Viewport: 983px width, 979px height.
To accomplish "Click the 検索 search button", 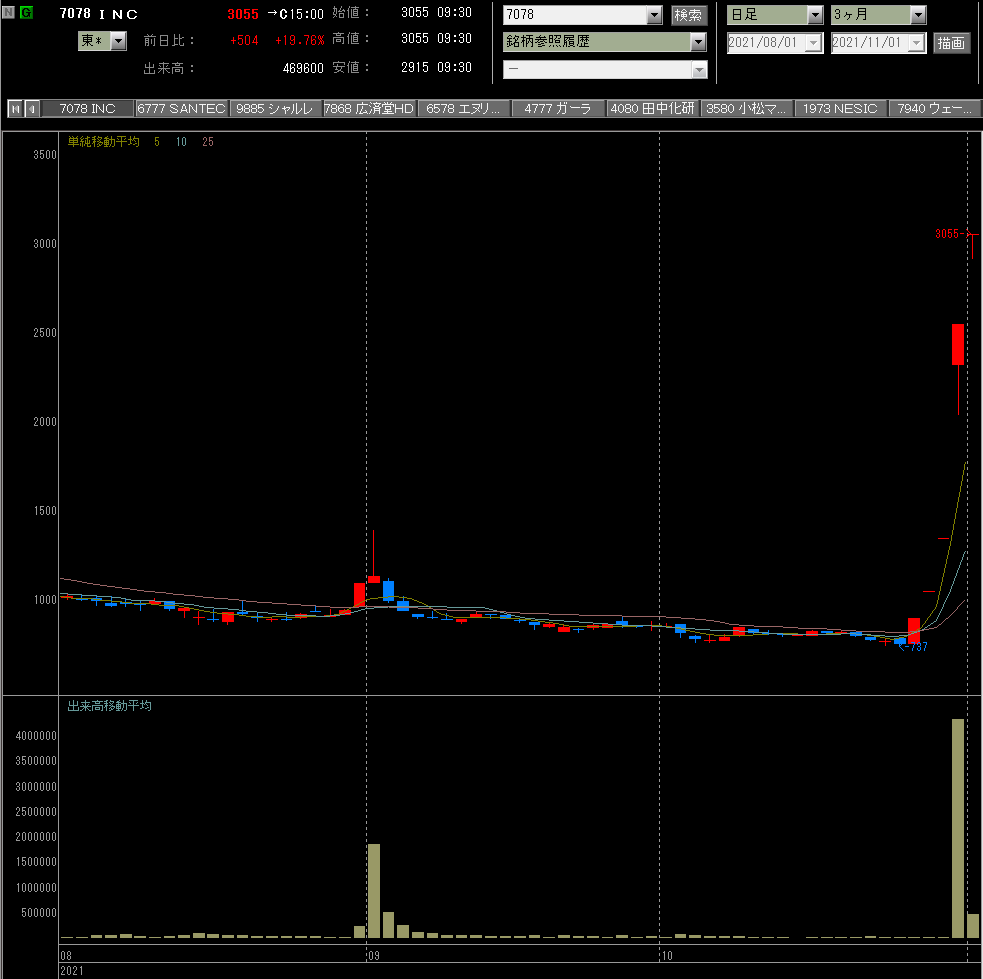I will 688,15.
